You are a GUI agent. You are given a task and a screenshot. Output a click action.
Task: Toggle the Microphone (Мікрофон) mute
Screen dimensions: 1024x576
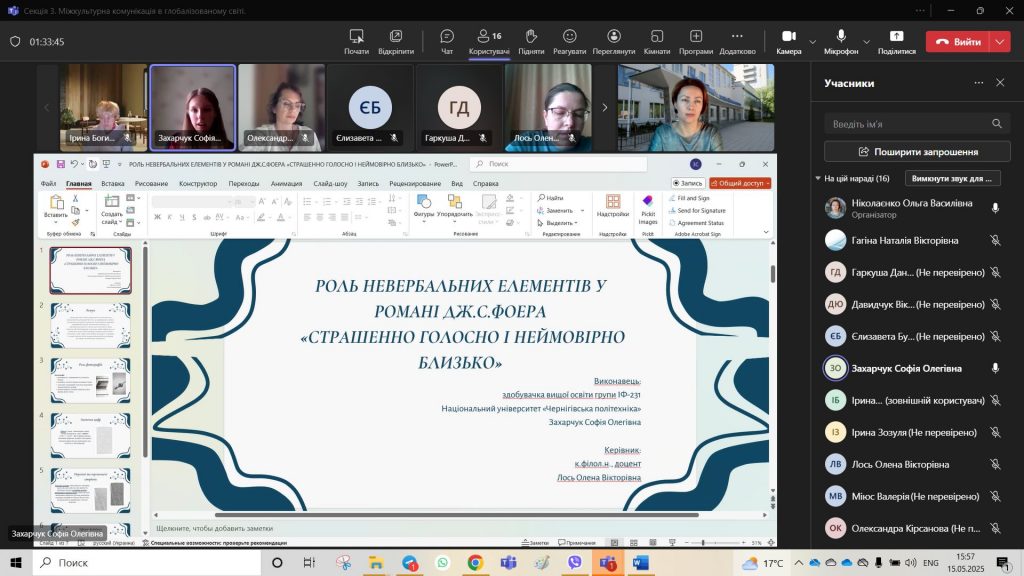click(x=841, y=41)
